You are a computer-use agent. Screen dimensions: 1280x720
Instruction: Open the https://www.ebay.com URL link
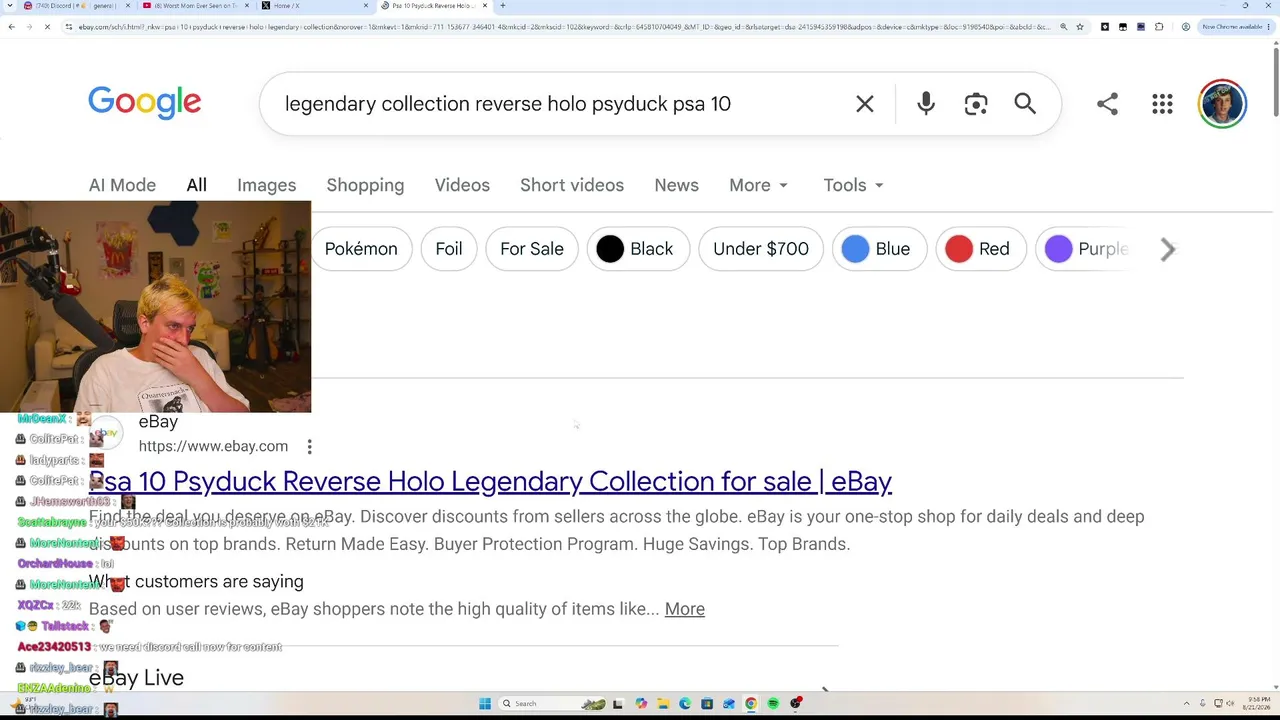coord(213,446)
